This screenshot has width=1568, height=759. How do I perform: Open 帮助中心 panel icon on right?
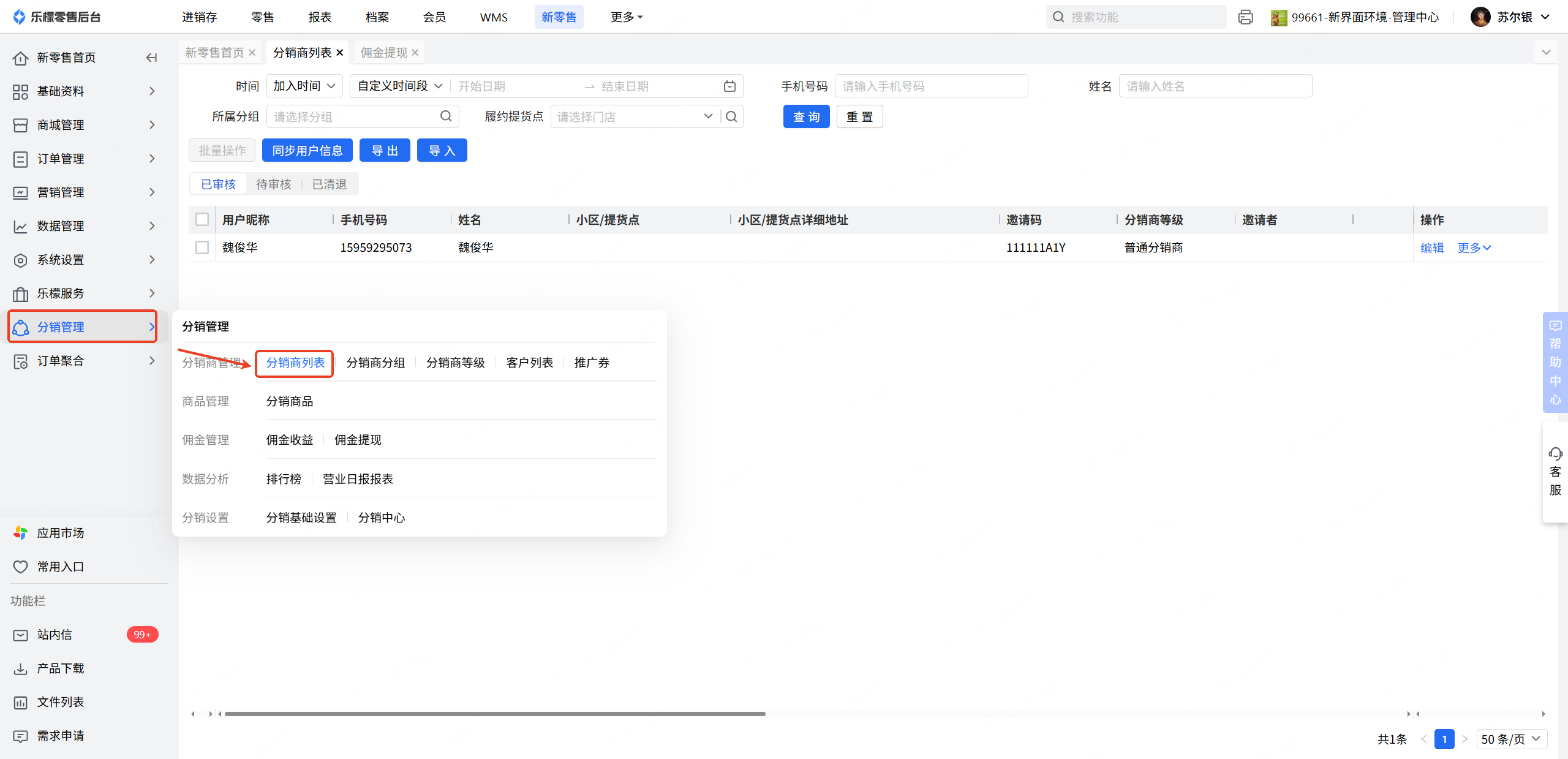1555,326
